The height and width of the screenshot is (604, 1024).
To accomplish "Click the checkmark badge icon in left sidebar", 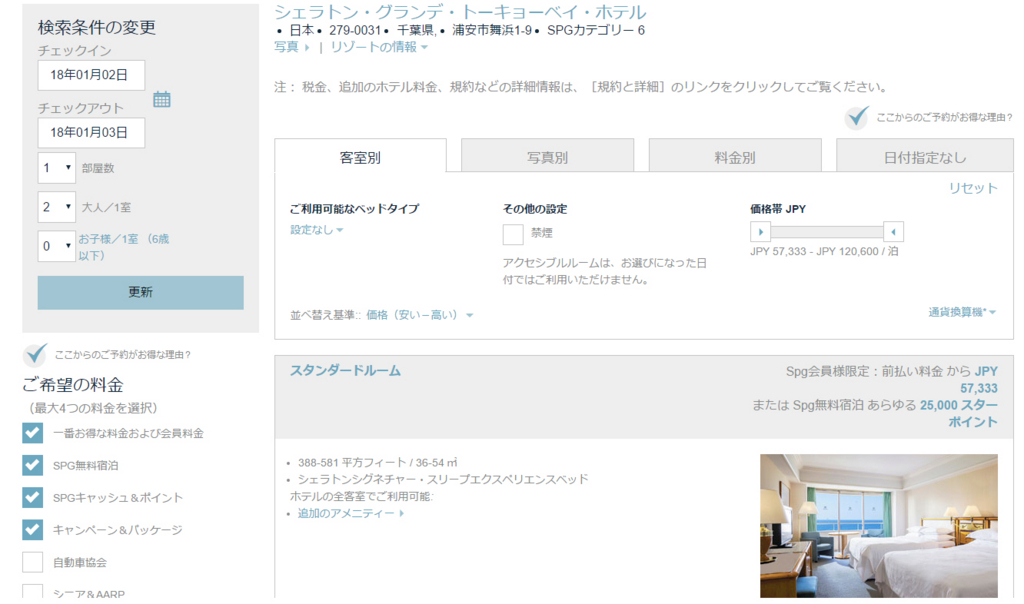I will [35, 354].
